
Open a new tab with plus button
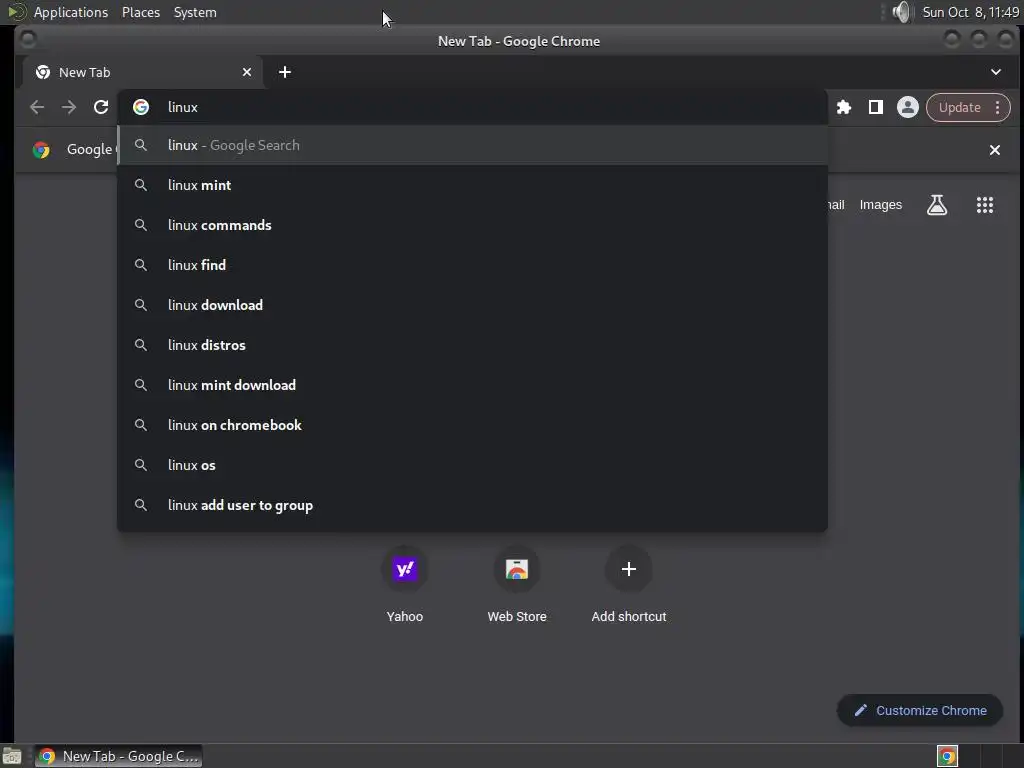click(285, 72)
